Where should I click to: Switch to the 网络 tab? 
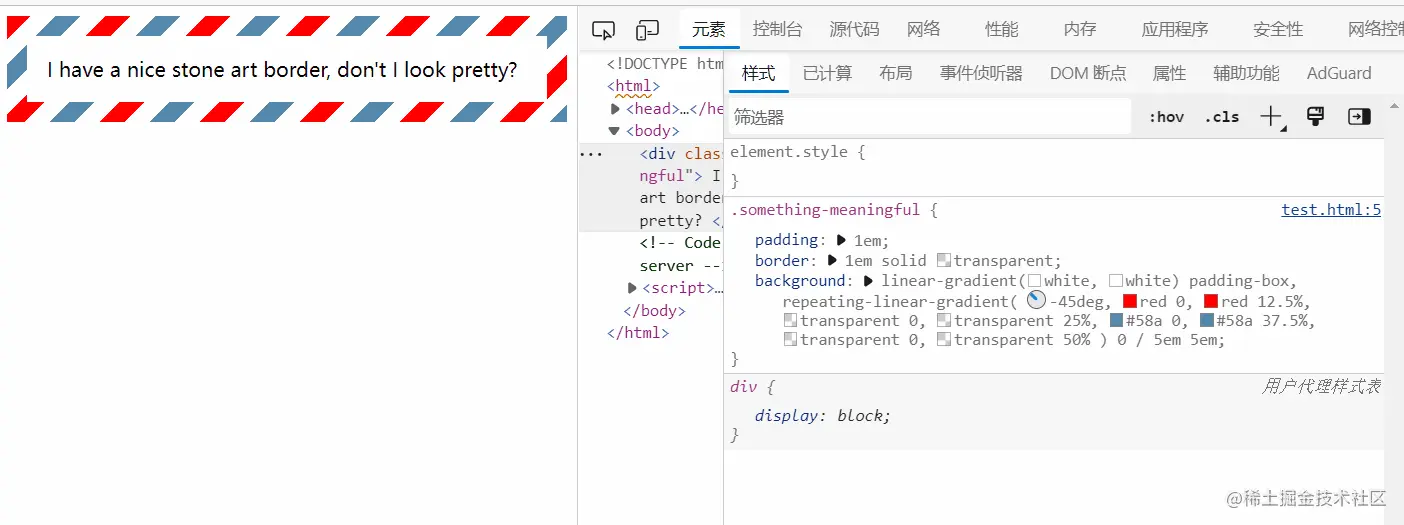pyautogui.click(x=924, y=30)
